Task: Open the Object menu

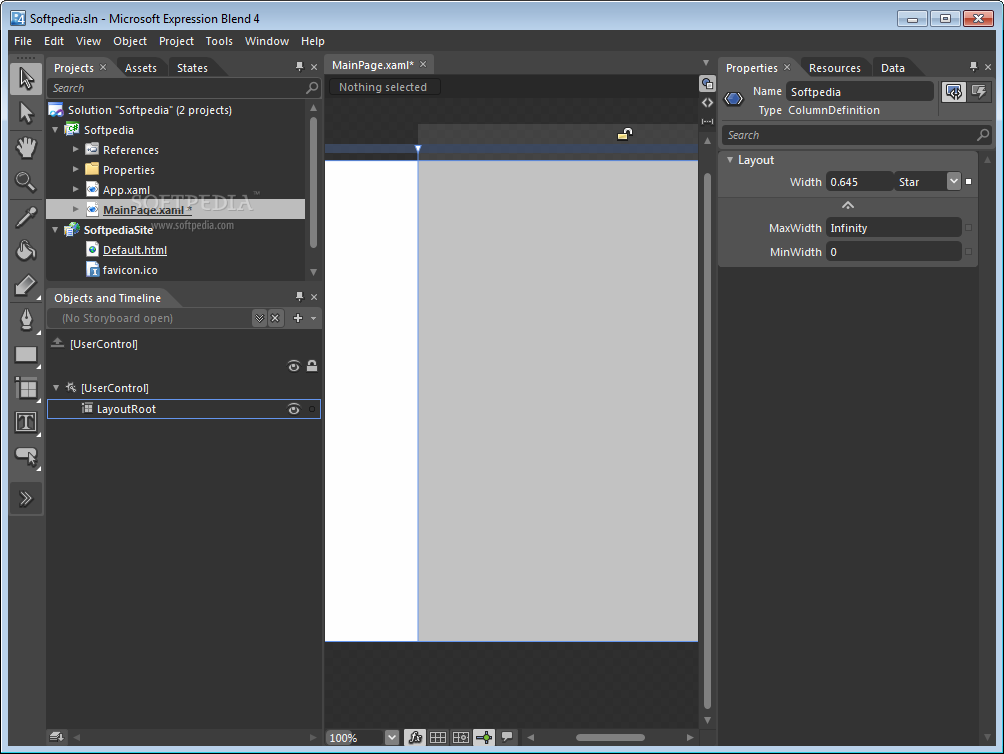Action: pyautogui.click(x=130, y=41)
